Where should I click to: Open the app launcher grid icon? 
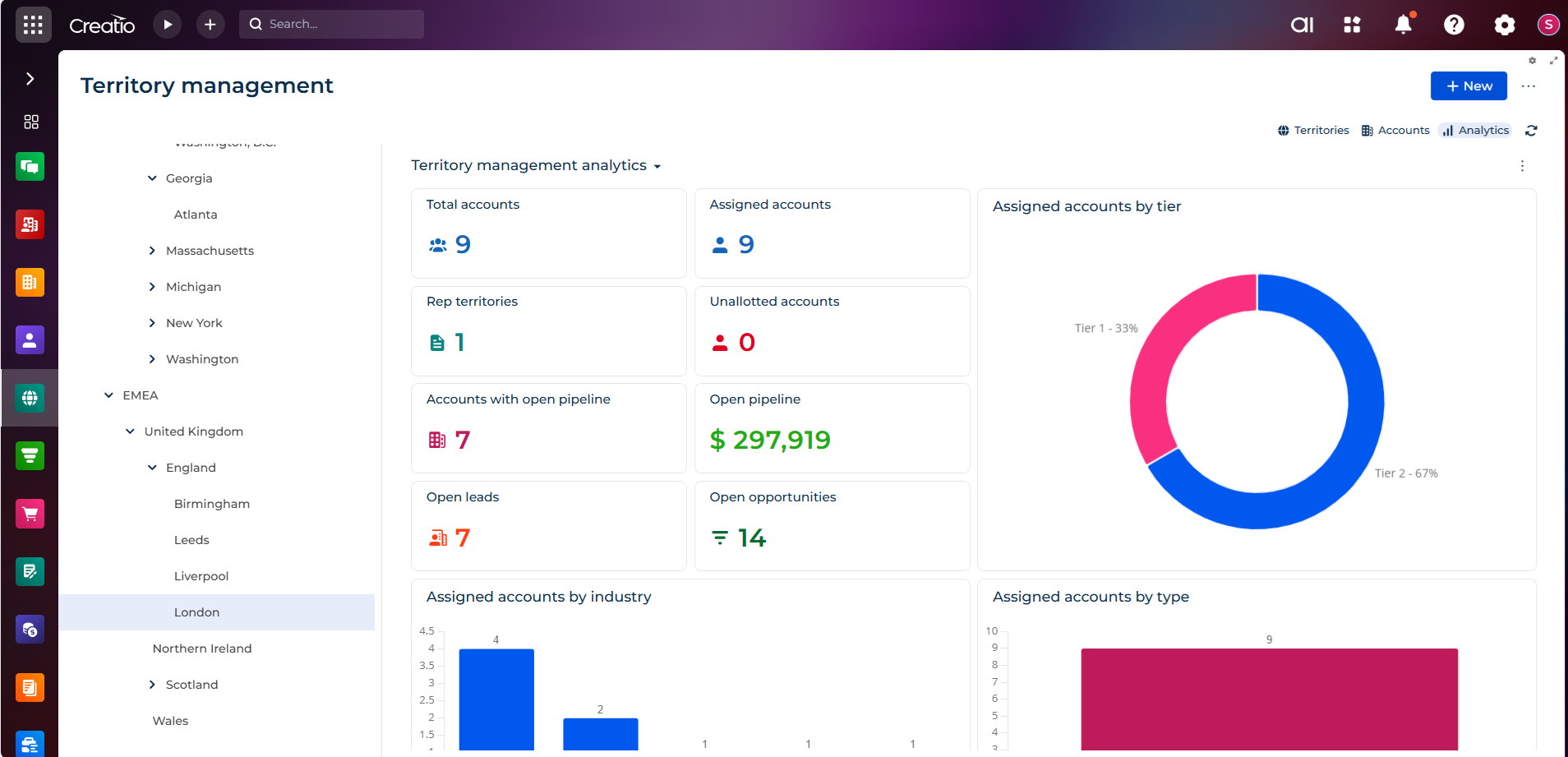pyautogui.click(x=33, y=25)
